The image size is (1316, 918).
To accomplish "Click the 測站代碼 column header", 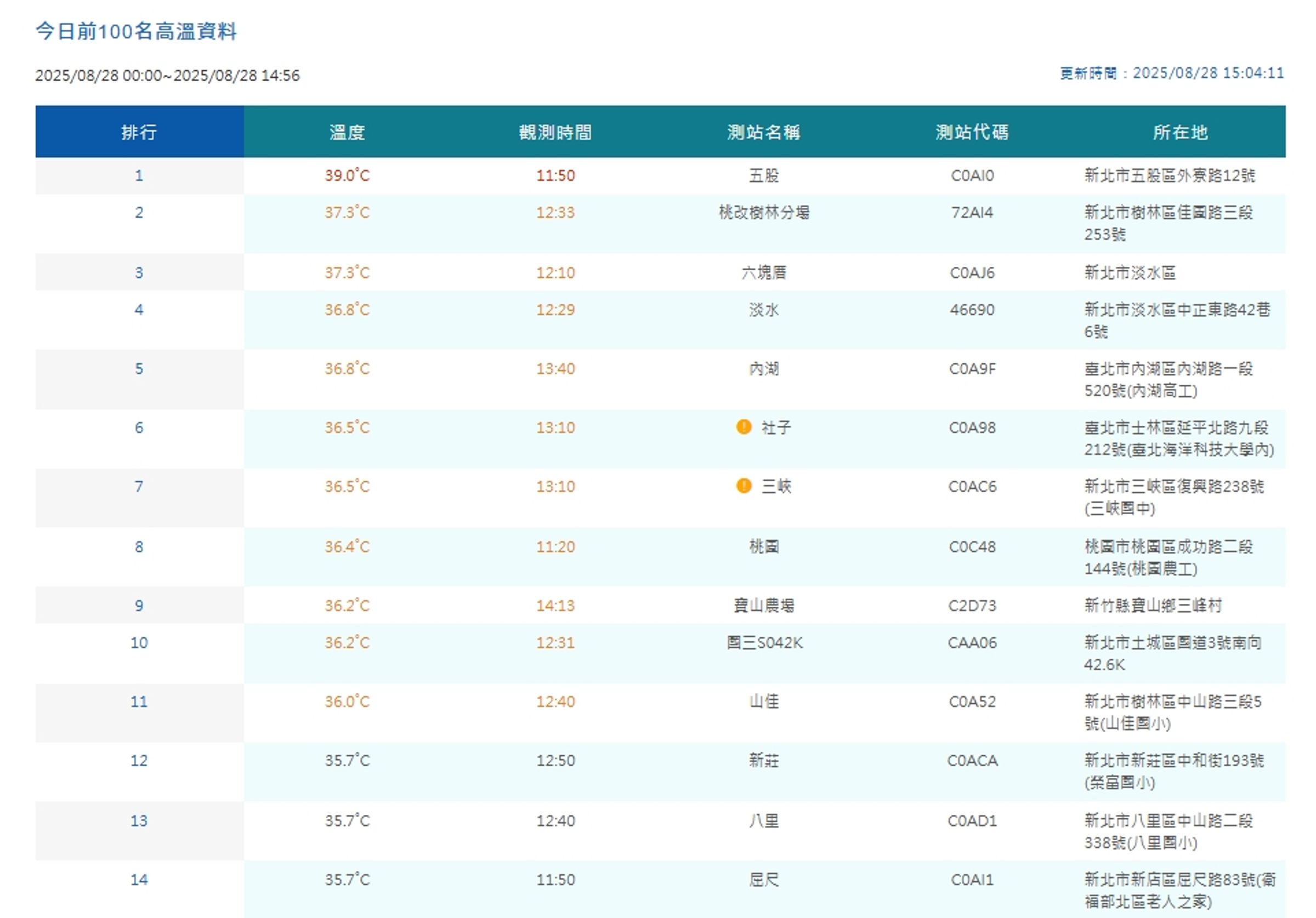I will 972,132.
